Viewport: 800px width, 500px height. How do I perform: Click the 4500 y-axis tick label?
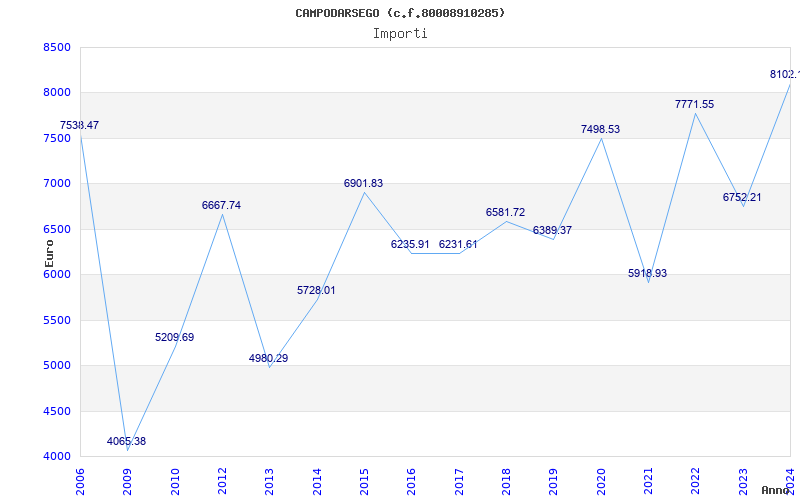57,411
